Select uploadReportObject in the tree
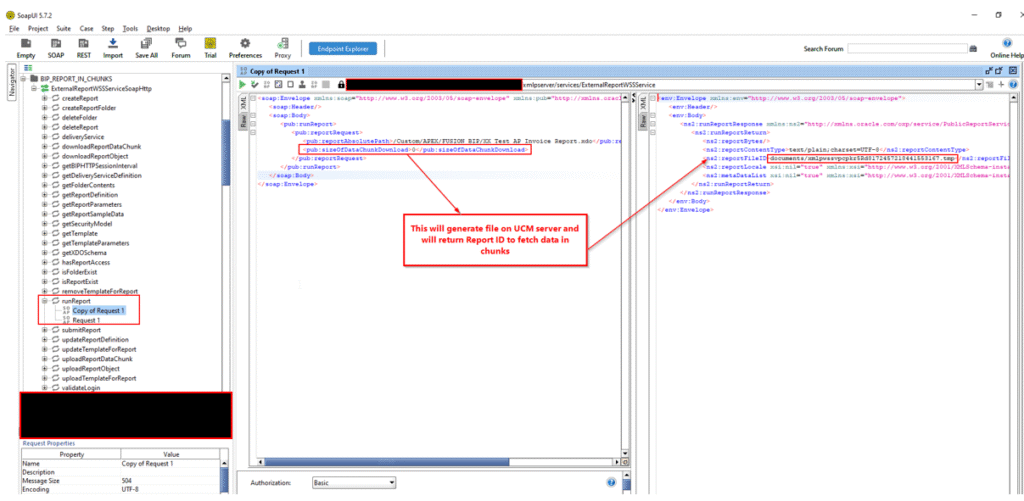 pos(91,368)
